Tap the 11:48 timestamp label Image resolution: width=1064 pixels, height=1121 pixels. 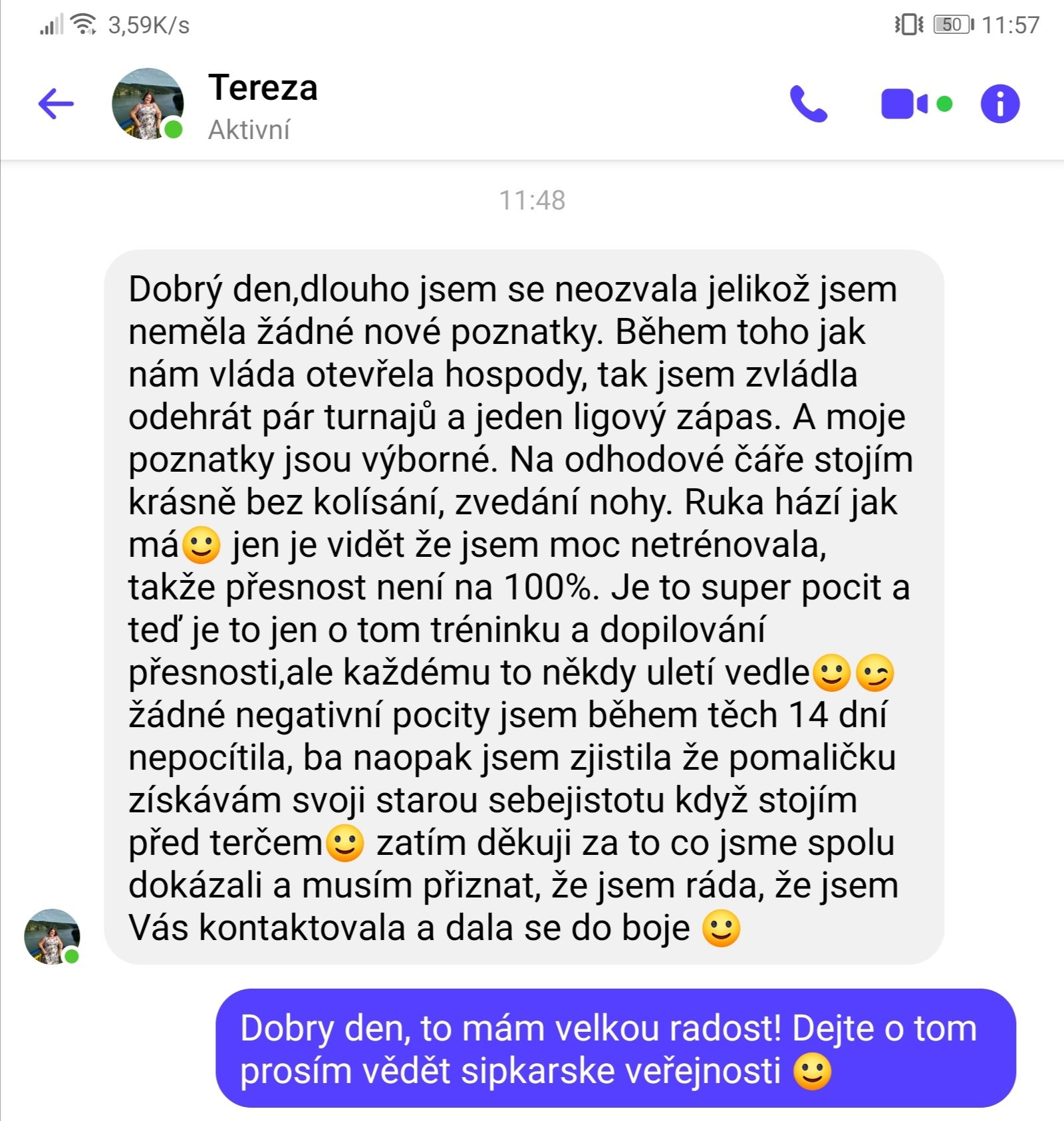[532, 200]
